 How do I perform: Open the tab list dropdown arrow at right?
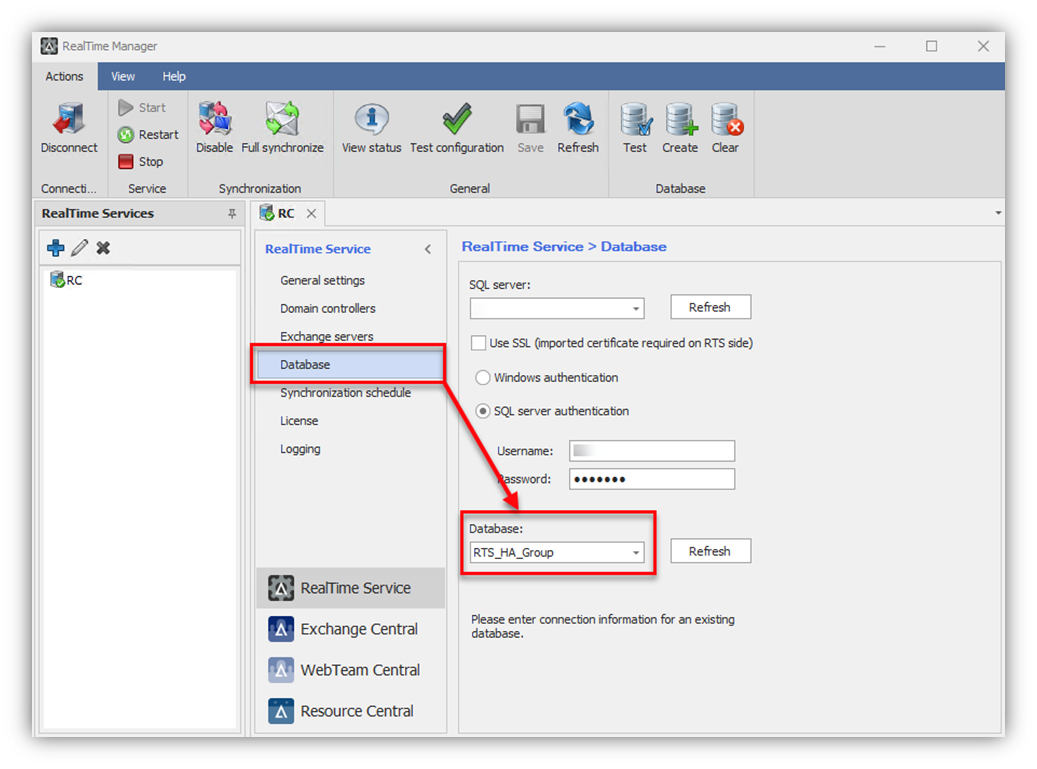(x=998, y=213)
